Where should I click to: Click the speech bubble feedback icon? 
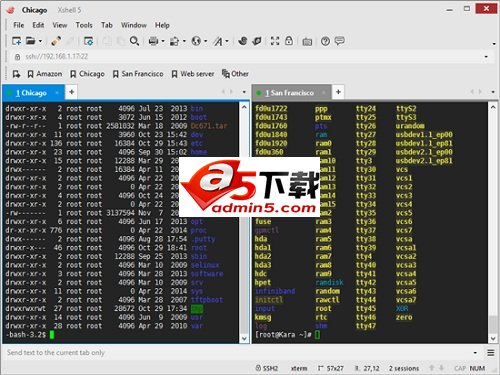click(x=340, y=41)
